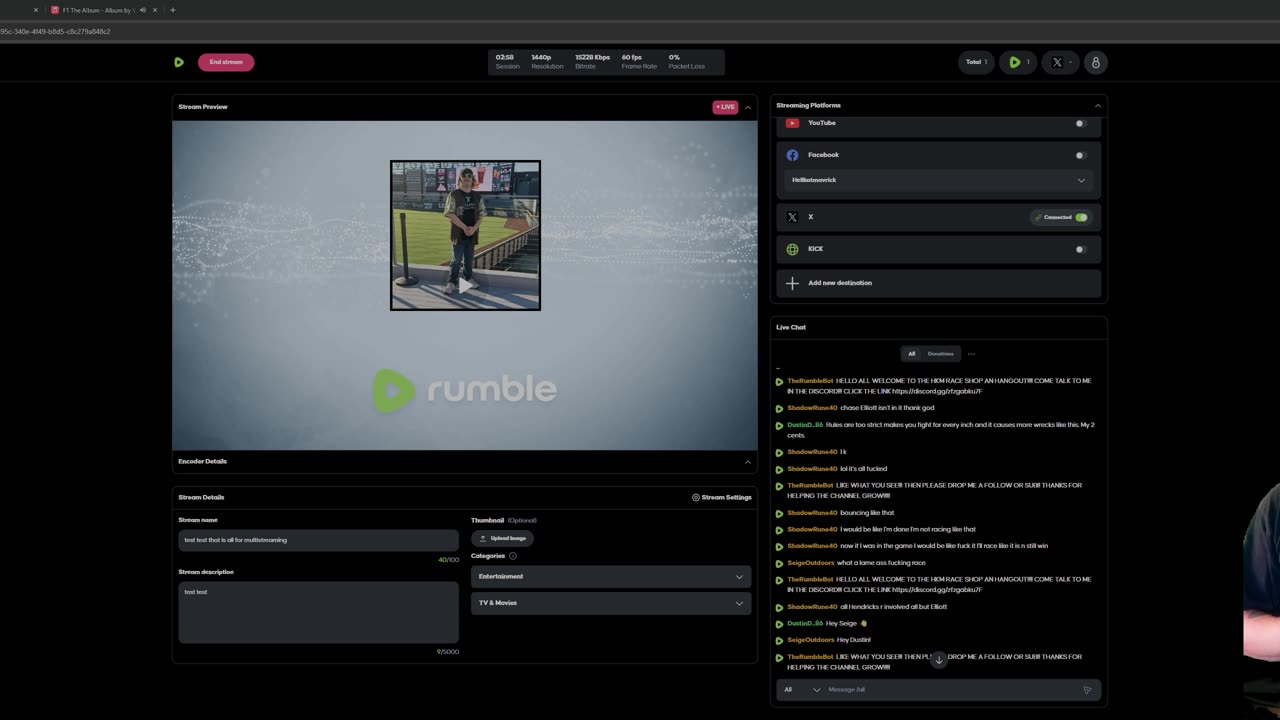Enable the Facebook destination toggle
This screenshot has width=1280, height=720.
coord(1080,155)
